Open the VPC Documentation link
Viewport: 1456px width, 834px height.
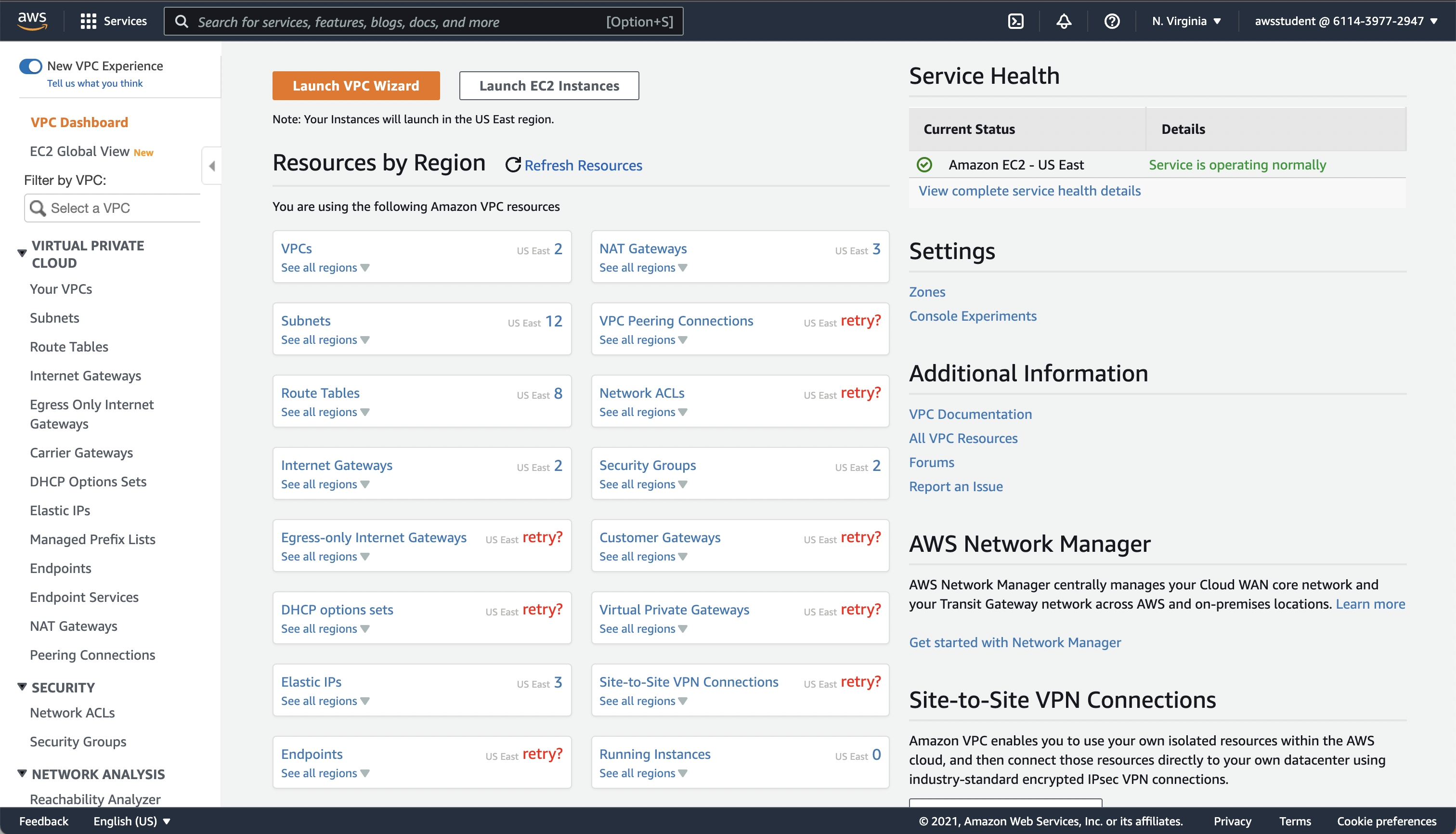pos(970,414)
